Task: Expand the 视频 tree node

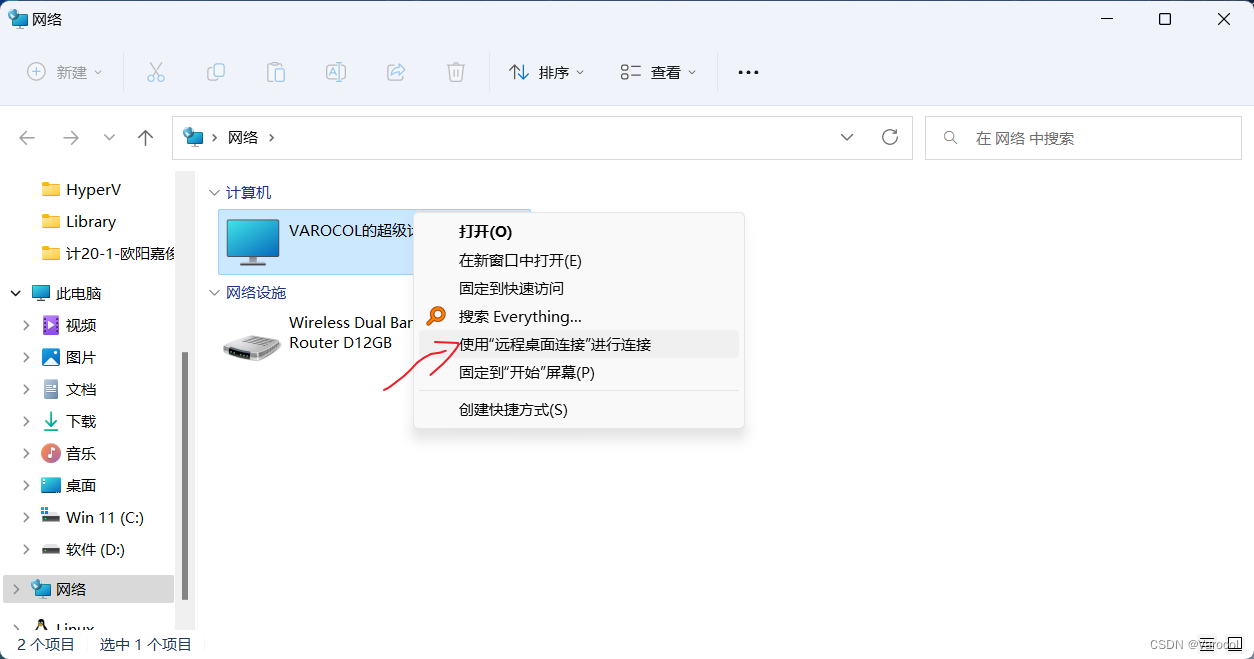Action: click(x=27, y=325)
